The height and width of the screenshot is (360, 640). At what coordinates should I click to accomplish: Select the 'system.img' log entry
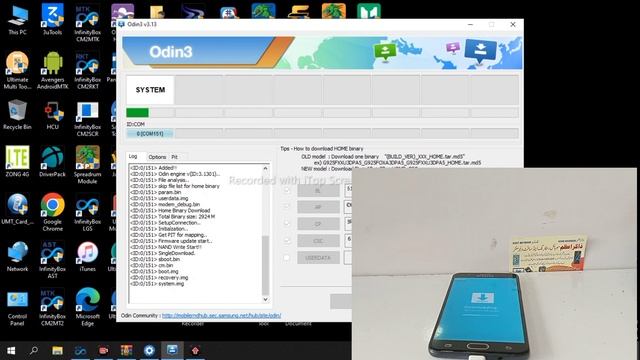[x=157, y=284]
